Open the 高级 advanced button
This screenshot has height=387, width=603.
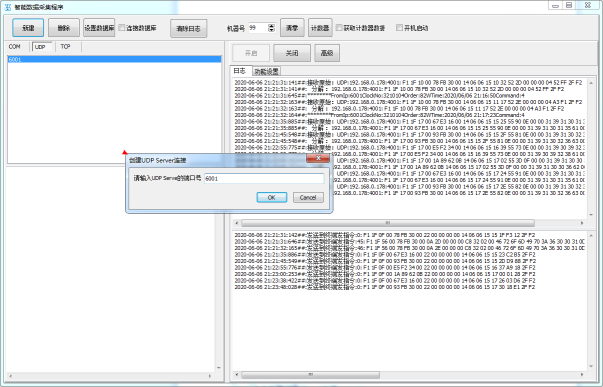coord(327,53)
